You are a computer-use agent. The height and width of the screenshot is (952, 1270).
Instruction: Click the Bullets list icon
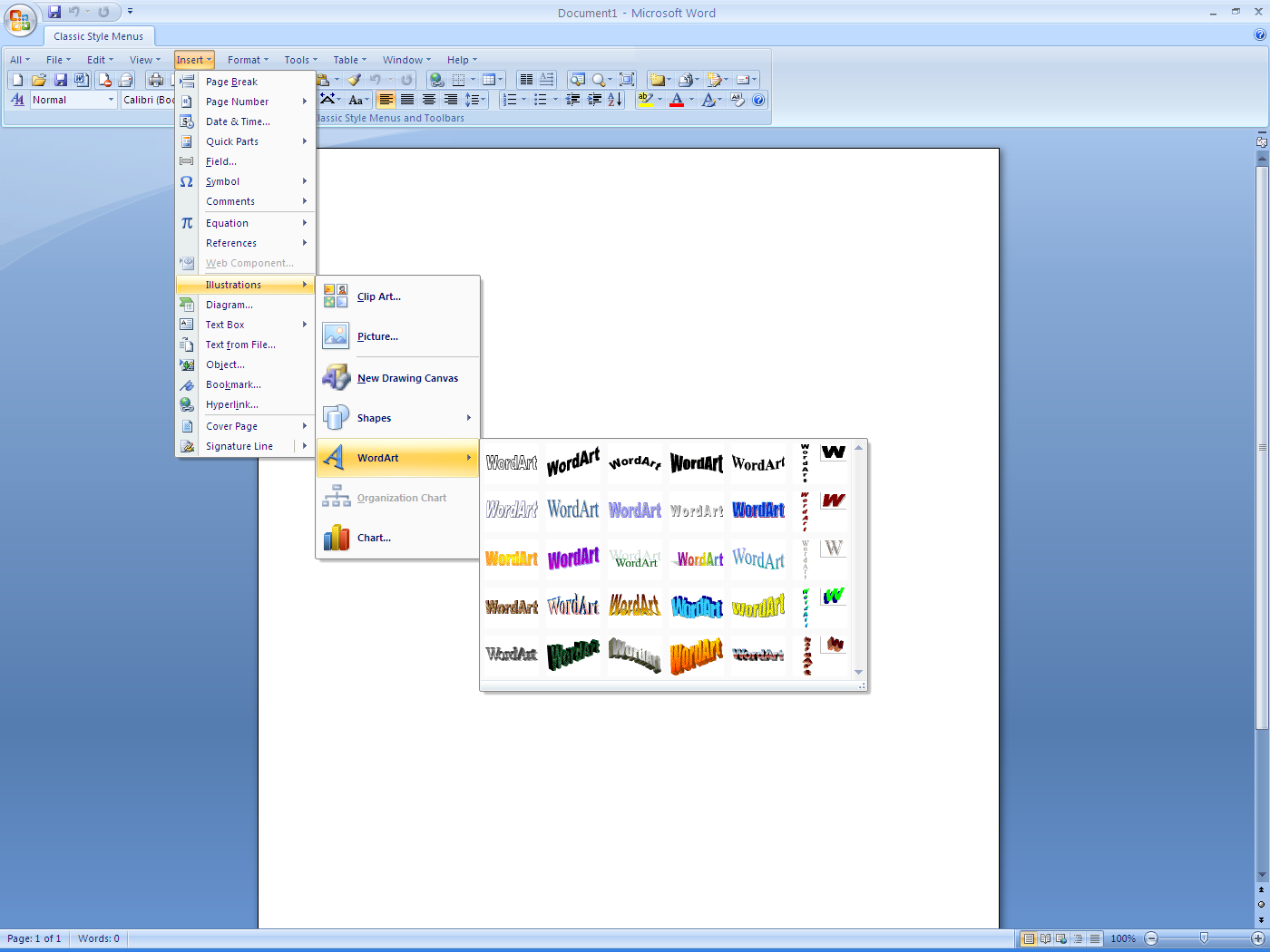[x=541, y=100]
